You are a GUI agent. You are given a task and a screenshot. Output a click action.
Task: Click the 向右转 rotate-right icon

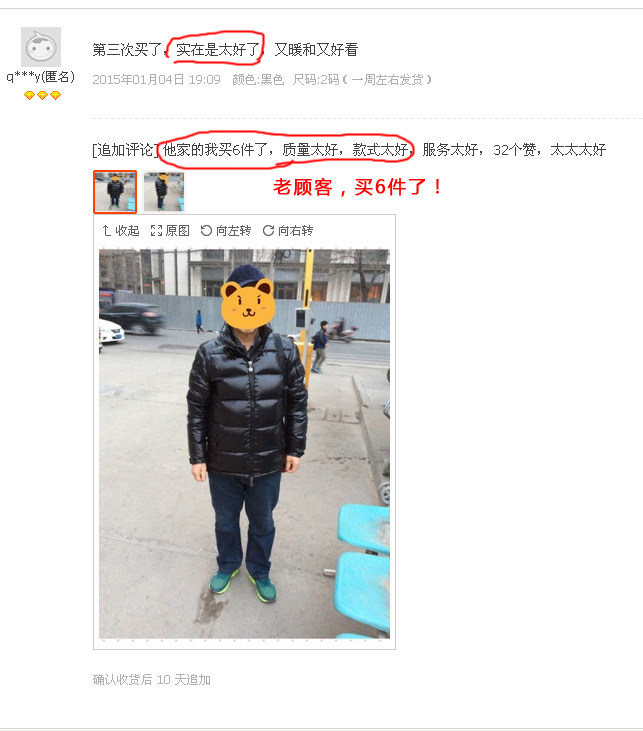tap(268, 230)
